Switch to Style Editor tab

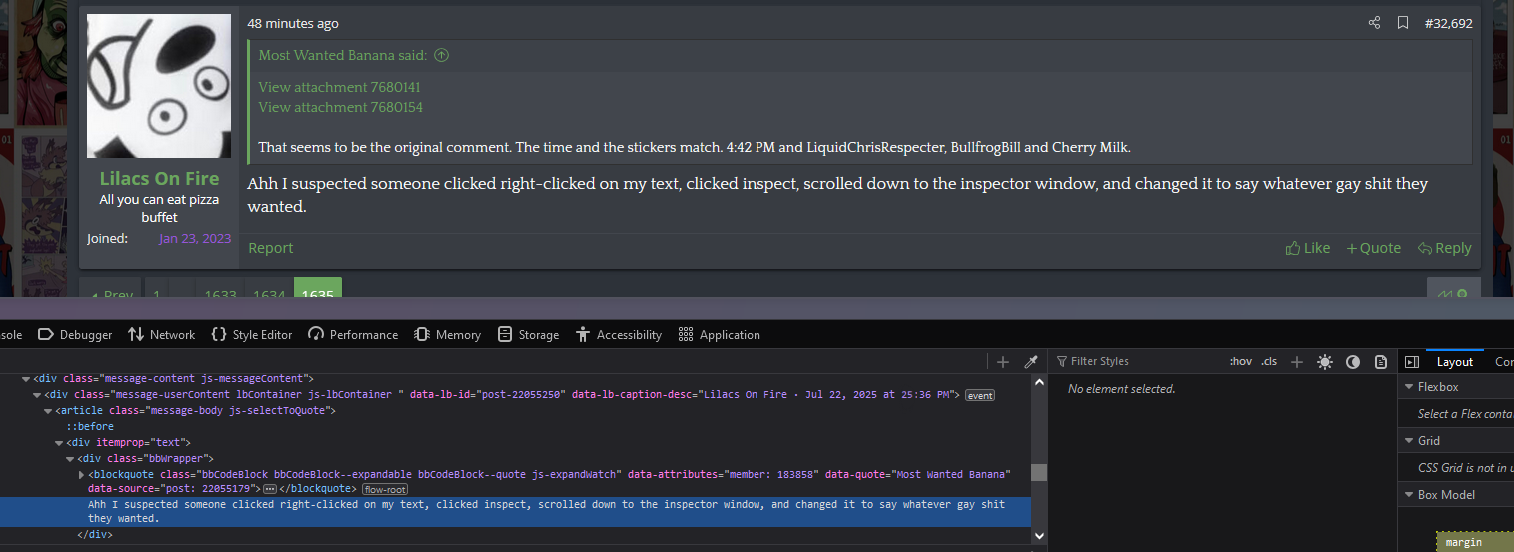tap(251, 334)
